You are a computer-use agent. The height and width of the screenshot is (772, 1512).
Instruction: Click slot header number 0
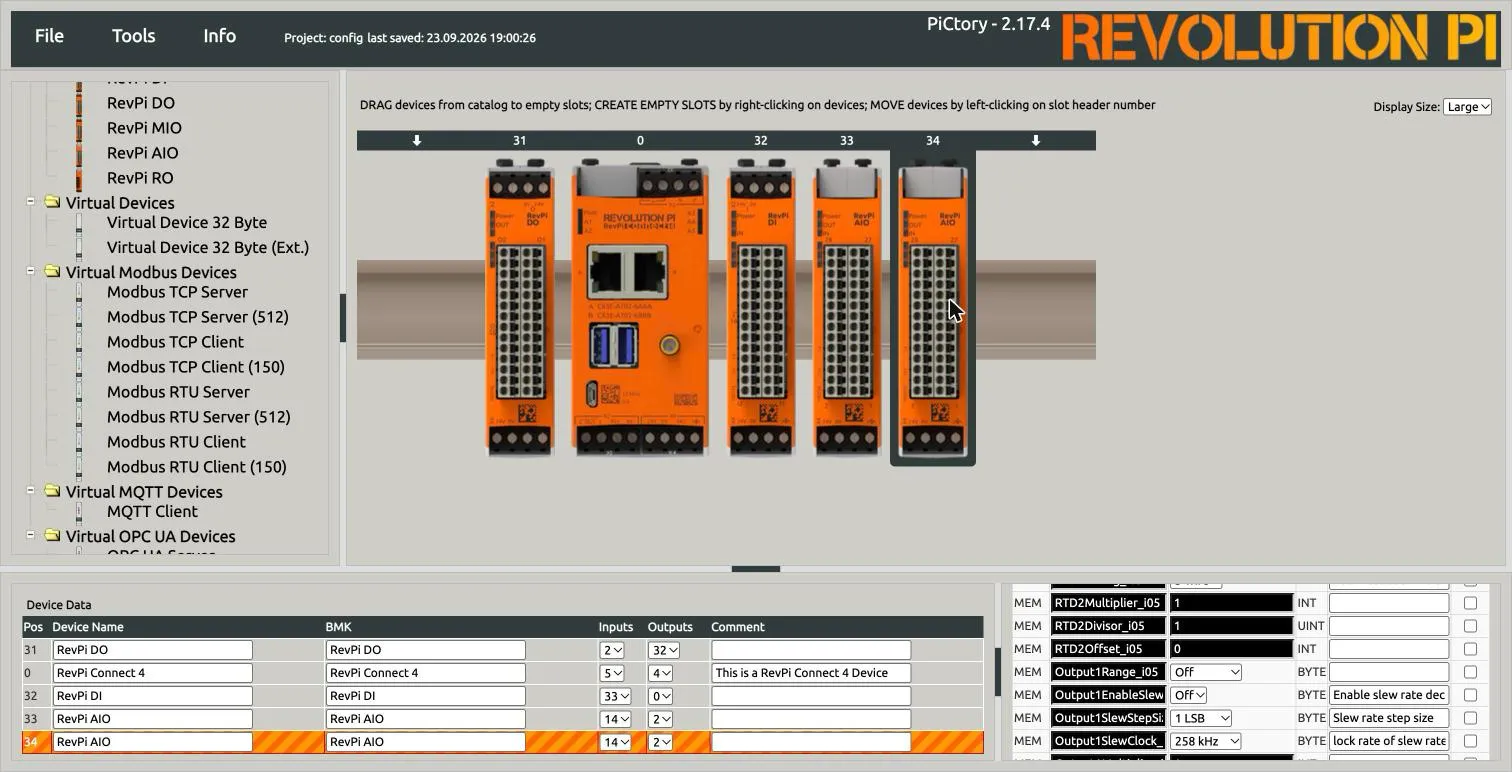tap(640, 141)
